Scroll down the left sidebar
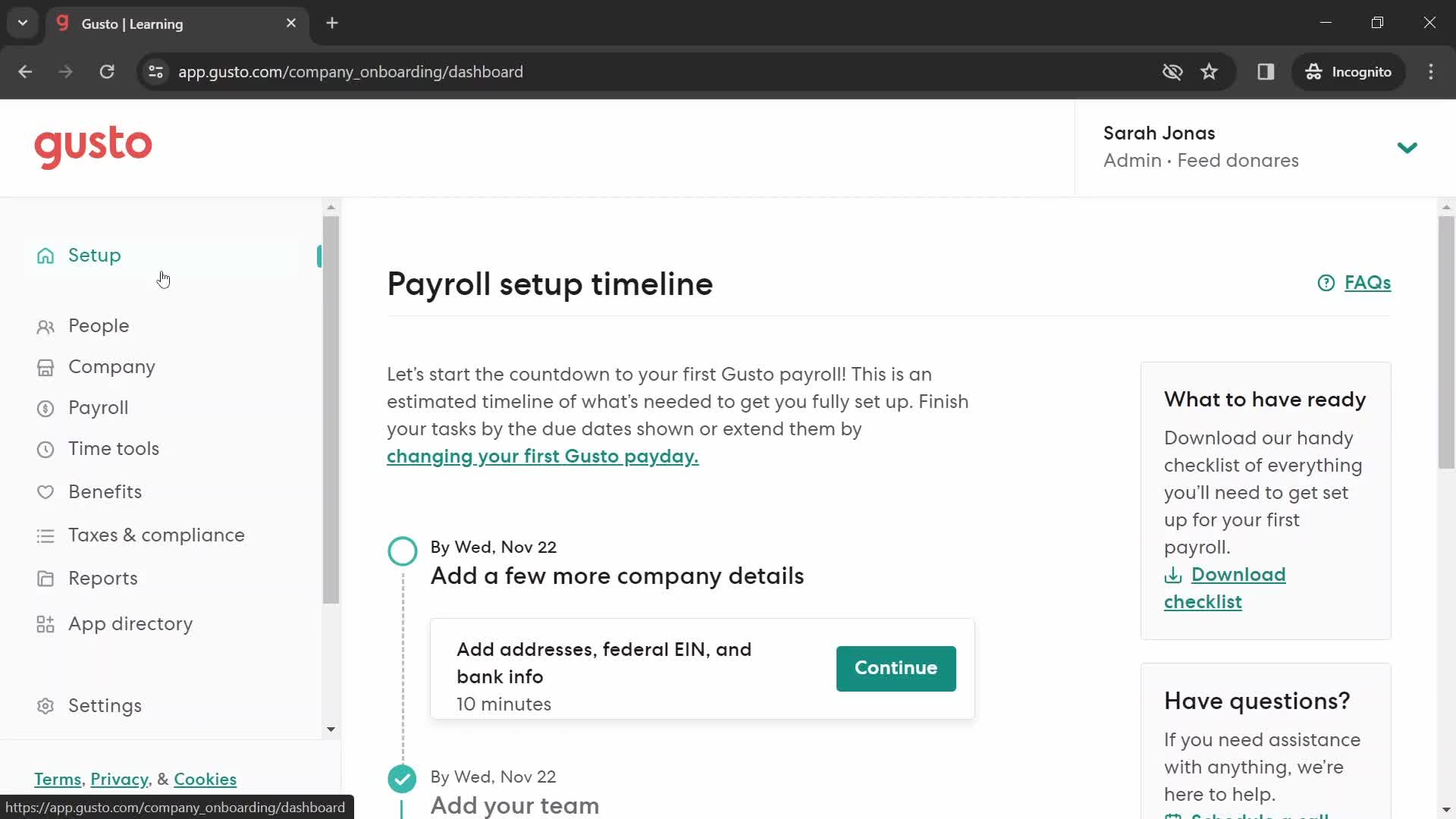The width and height of the screenshot is (1456, 819). pos(330,729)
